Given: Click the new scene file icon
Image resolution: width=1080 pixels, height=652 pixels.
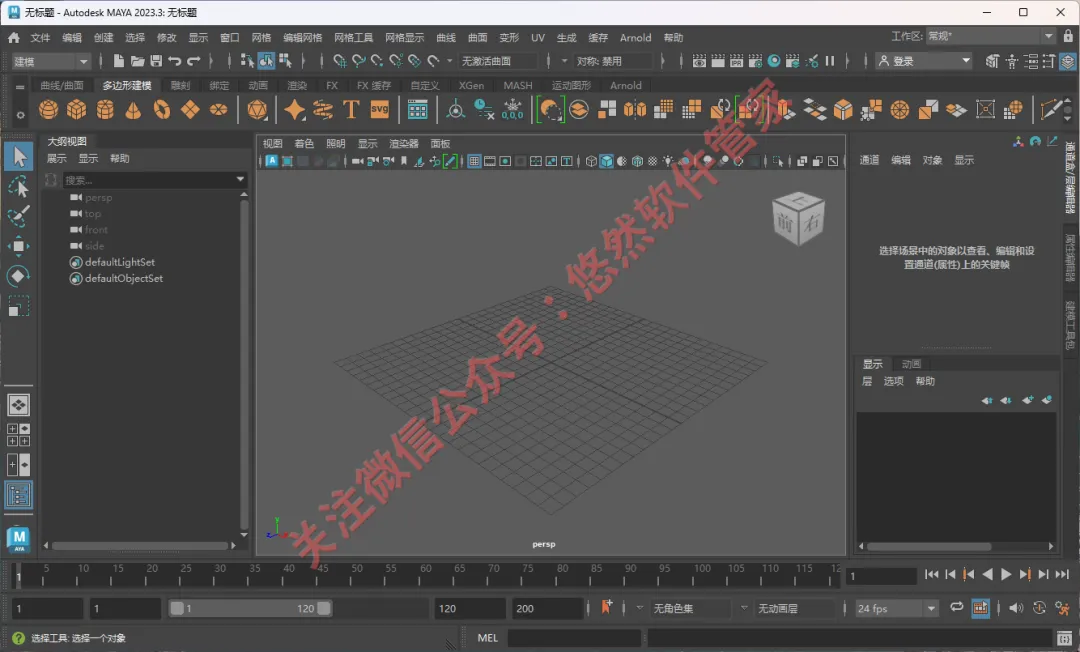Looking at the screenshot, I should coord(118,61).
